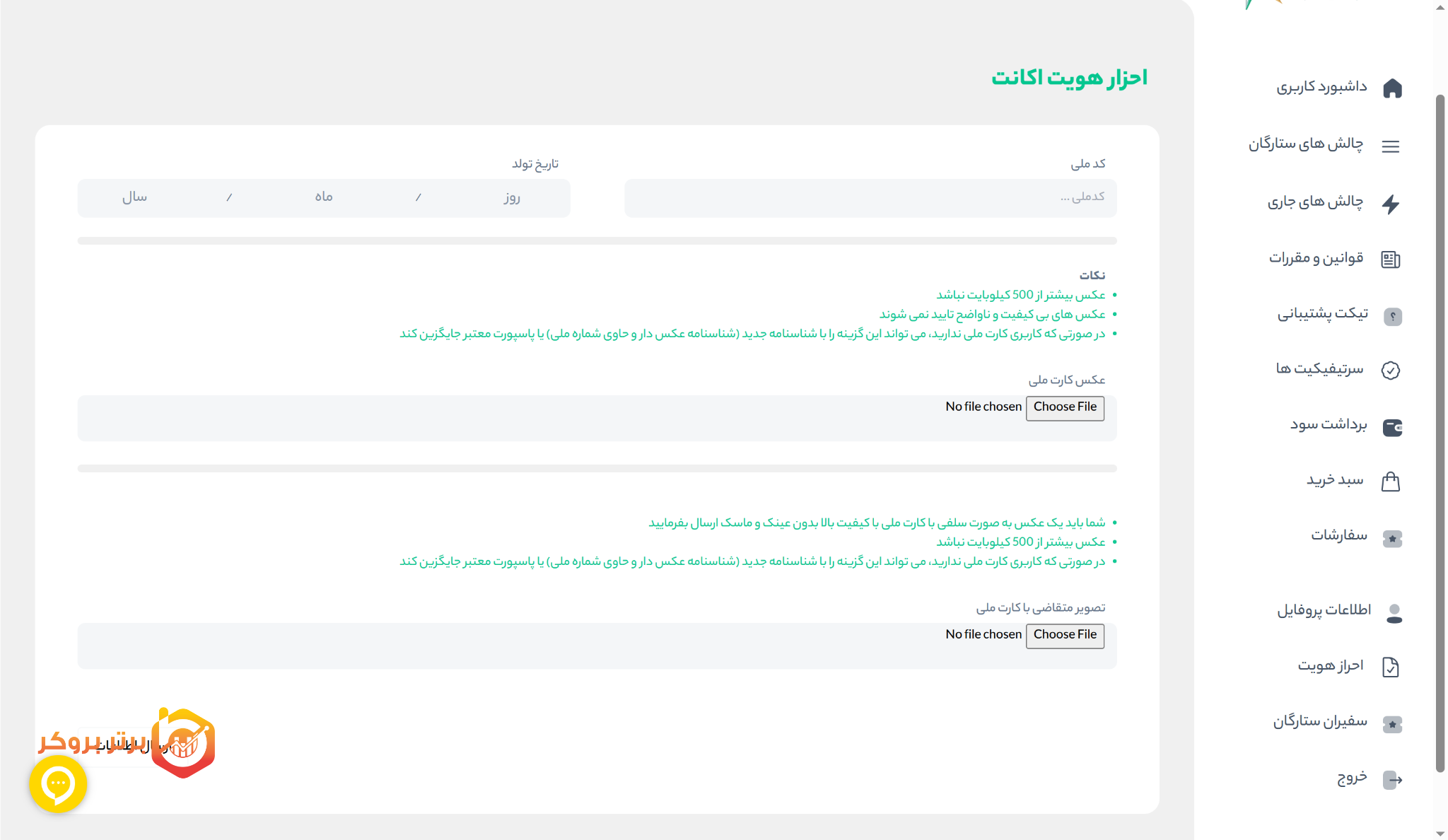This screenshot has width=1448, height=840.
Task: Click the star ticket icon beside سفارشات
Action: click(1392, 539)
